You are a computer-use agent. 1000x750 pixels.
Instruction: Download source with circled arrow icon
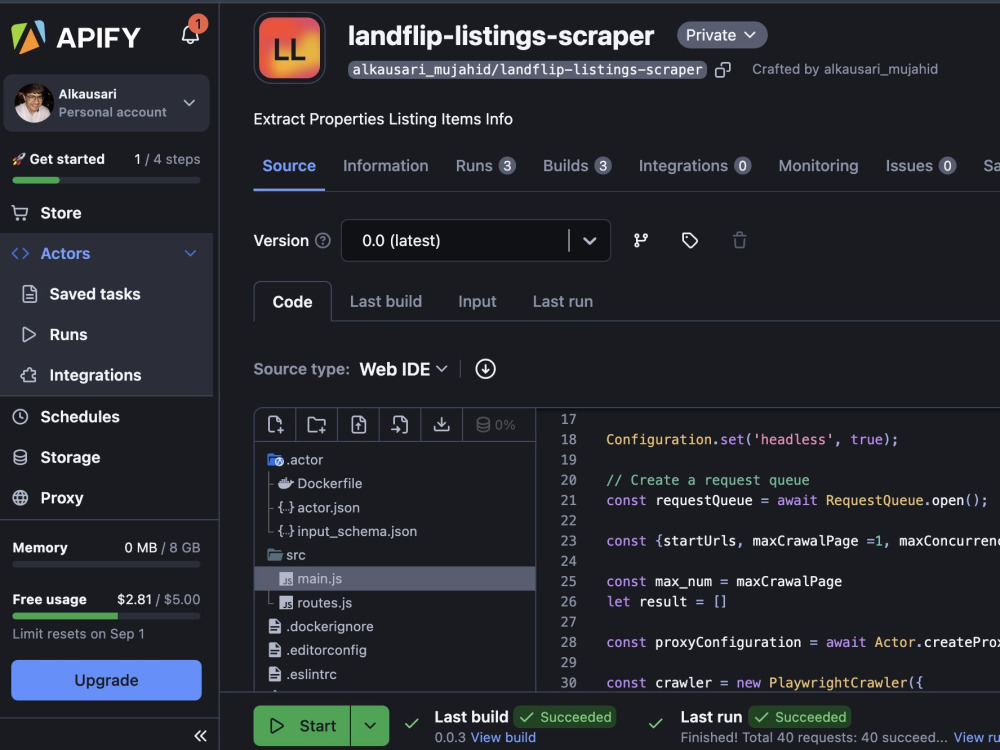coord(485,369)
